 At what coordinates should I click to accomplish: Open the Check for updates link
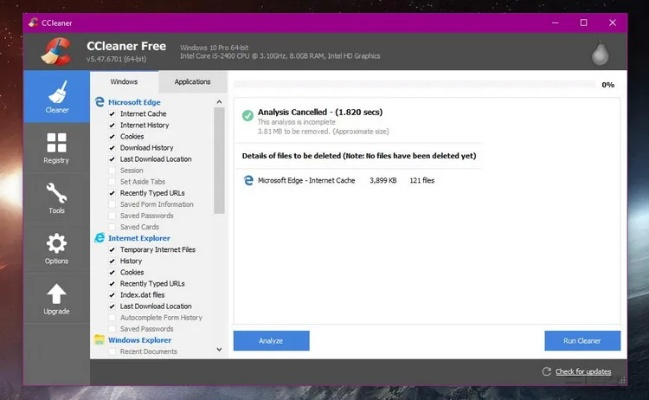583,371
